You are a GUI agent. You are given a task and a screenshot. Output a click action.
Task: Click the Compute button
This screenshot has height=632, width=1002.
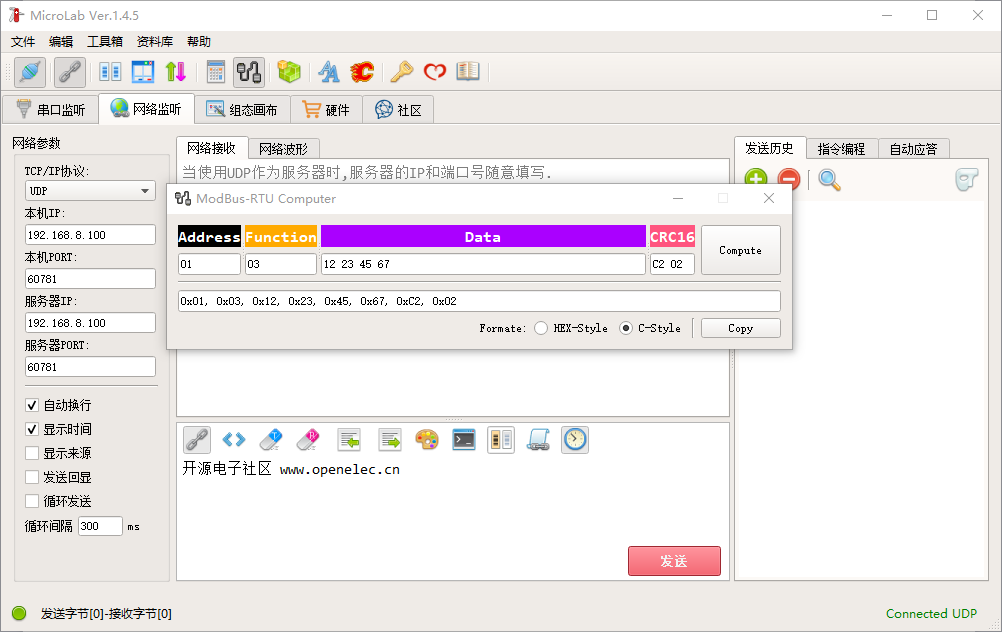741,250
